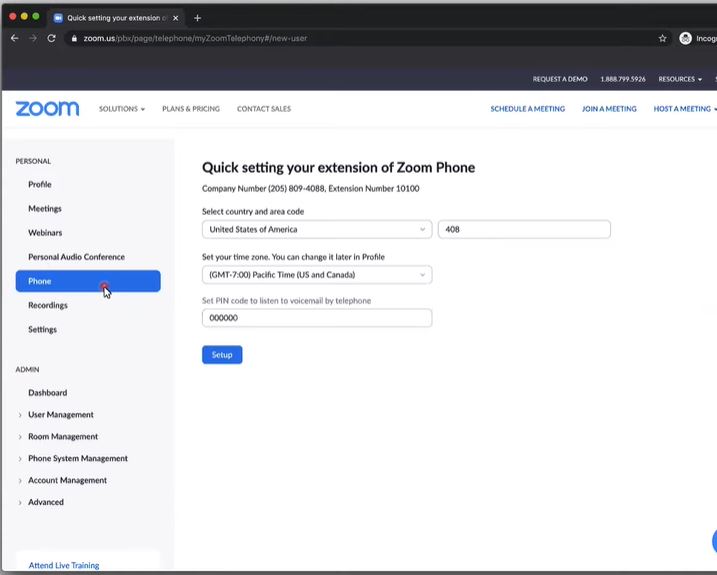Open Contact Sales page
This screenshot has height=575, width=717.
point(264,109)
